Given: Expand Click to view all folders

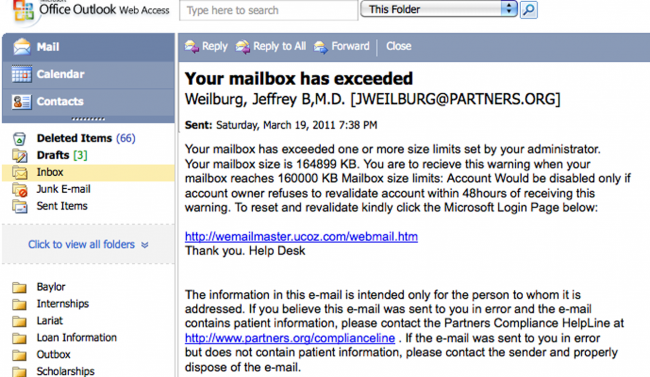Looking at the screenshot, I should [88, 244].
